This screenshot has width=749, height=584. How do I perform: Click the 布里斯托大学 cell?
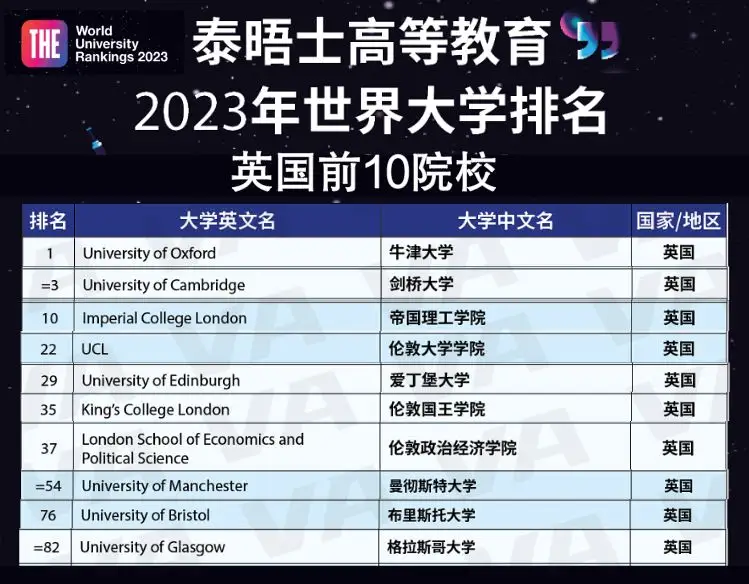pos(505,515)
